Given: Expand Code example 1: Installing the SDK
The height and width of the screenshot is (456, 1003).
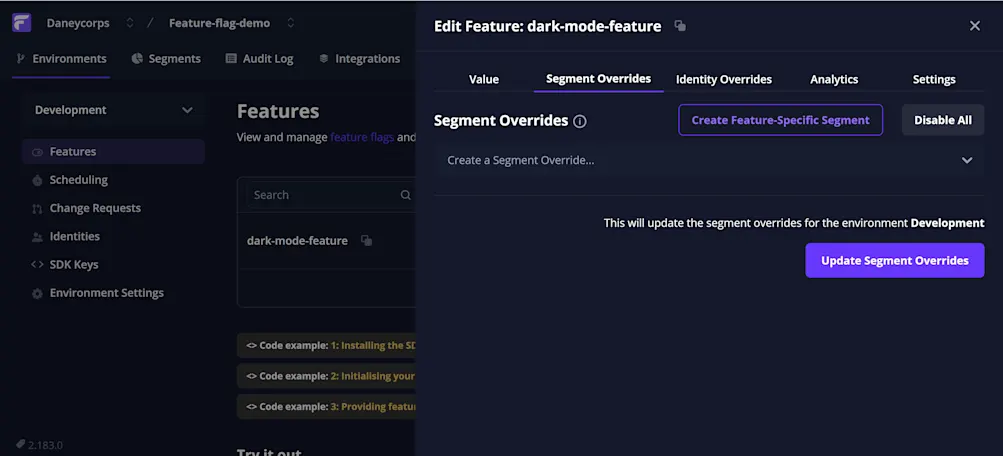Looking at the screenshot, I should (x=327, y=345).
